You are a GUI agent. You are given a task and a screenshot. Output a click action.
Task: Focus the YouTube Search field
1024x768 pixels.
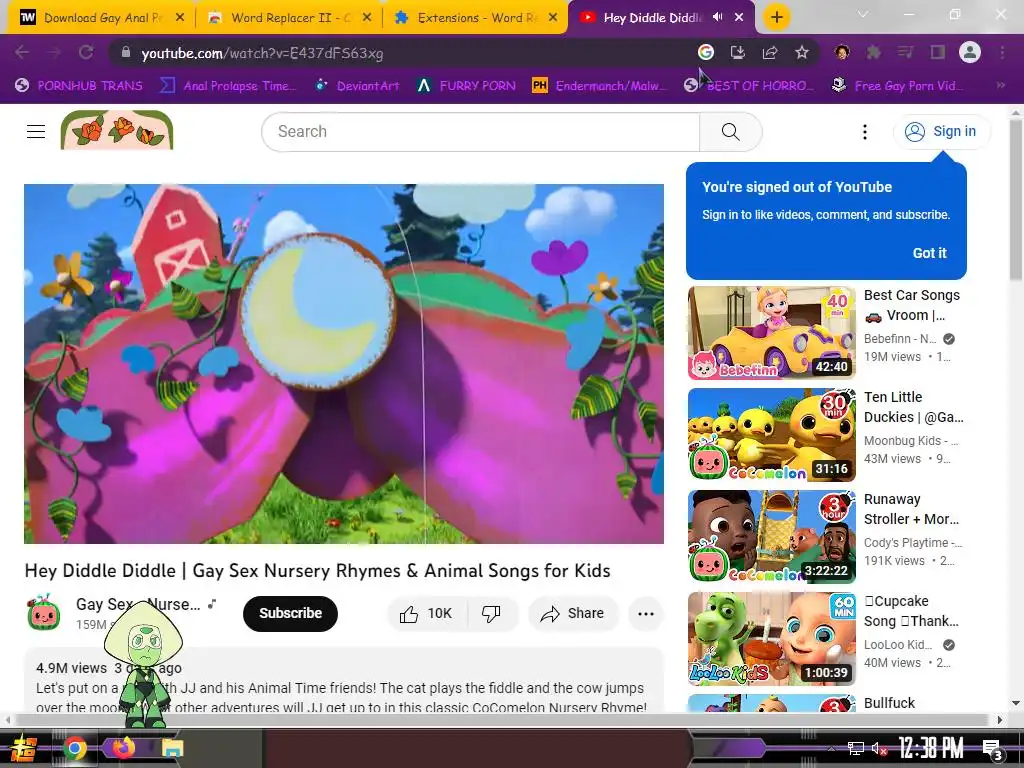[481, 132]
